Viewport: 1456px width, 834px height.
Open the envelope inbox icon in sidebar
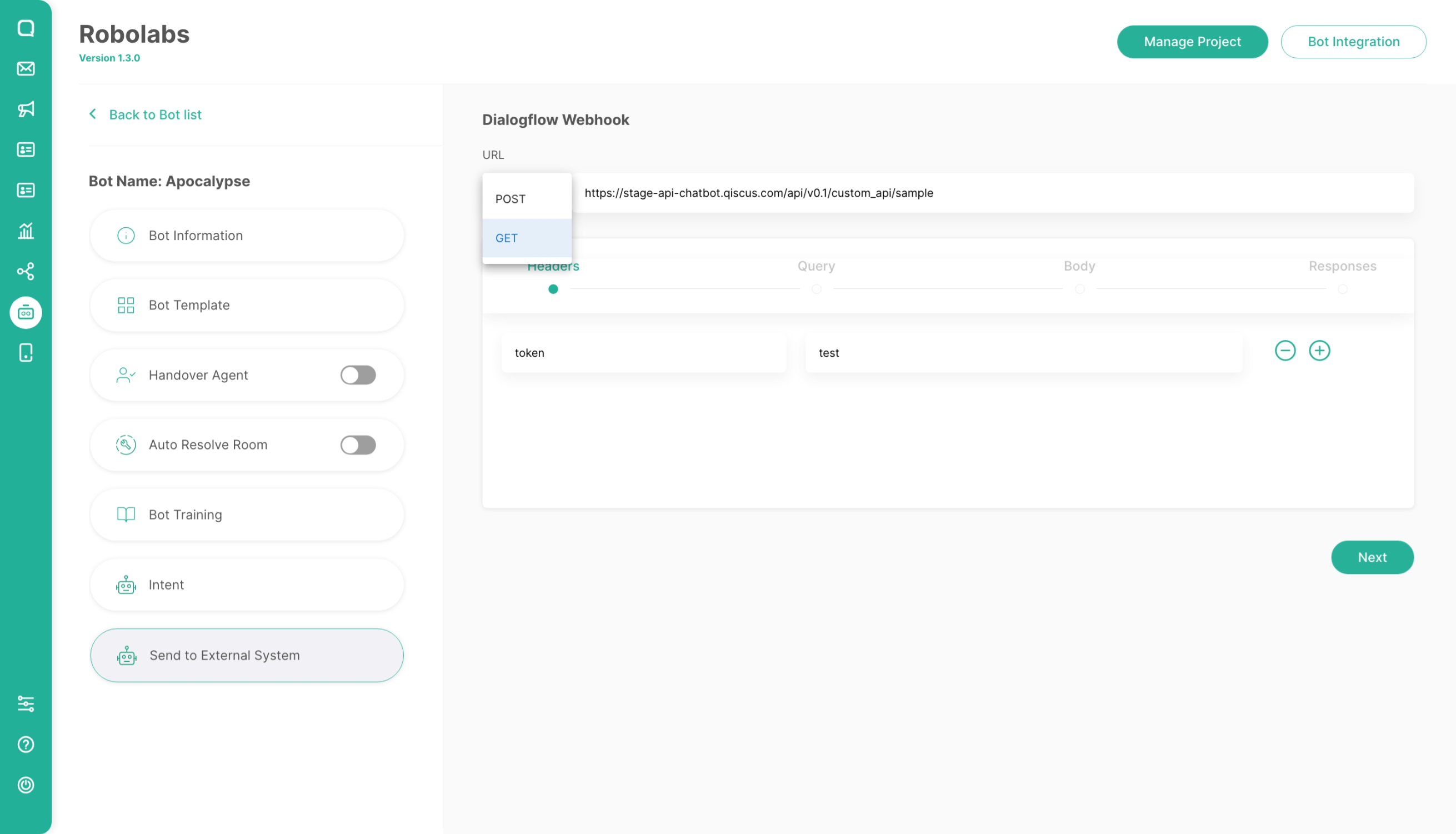pos(26,69)
